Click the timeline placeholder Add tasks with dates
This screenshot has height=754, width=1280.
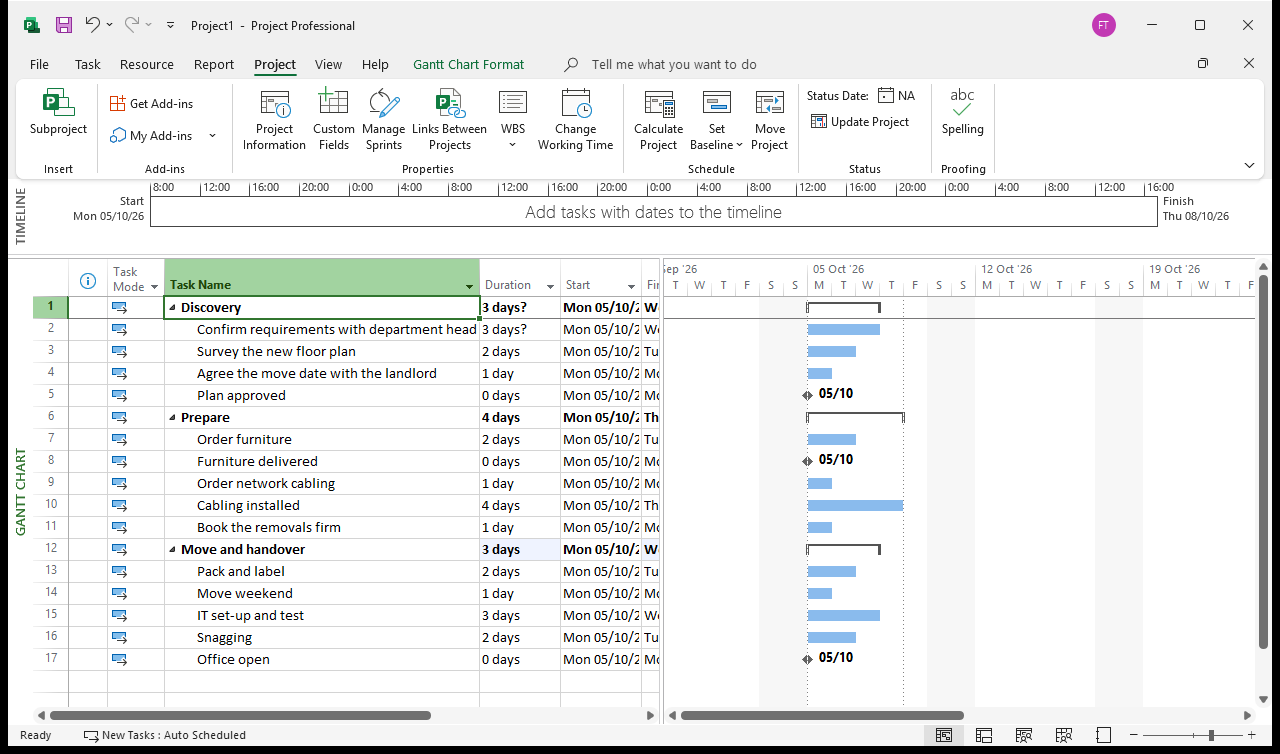pyautogui.click(x=653, y=212)
